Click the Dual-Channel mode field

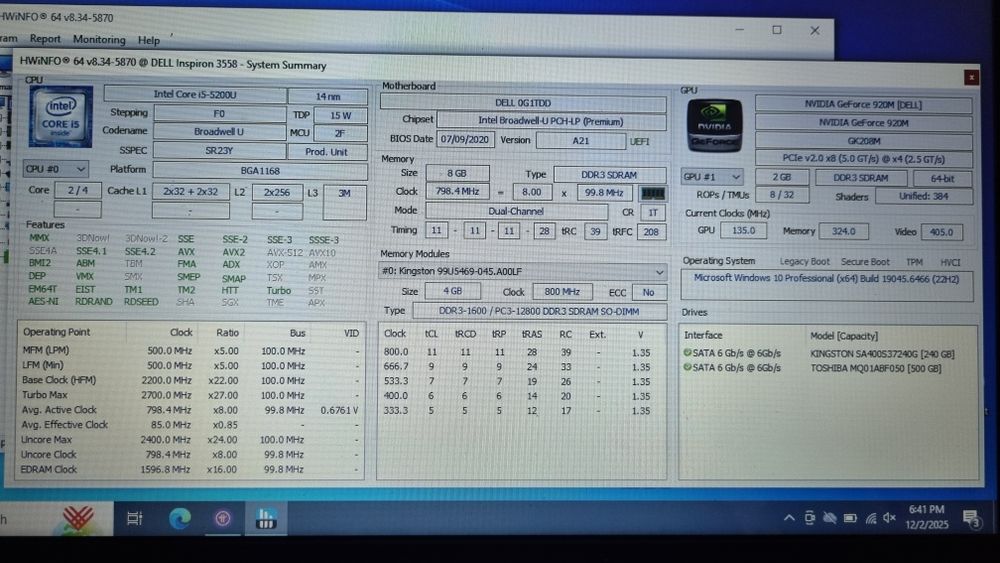coord(516,211)
